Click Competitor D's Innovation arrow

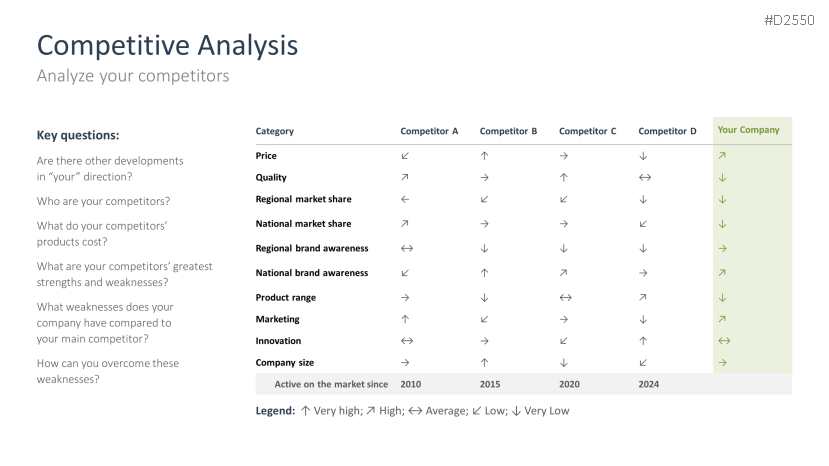644,341
